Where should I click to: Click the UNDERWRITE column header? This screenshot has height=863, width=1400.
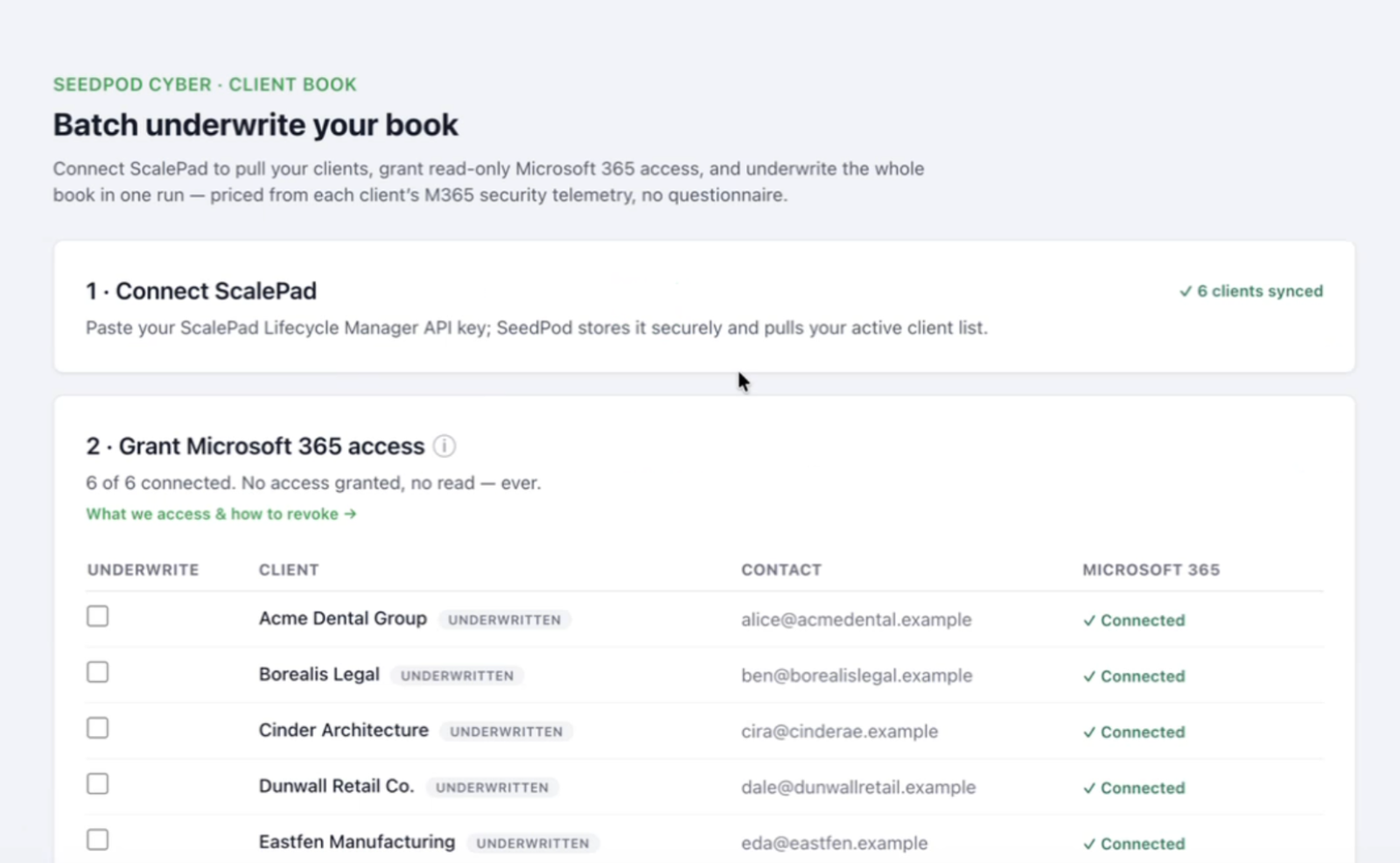[x=143, y=570]
